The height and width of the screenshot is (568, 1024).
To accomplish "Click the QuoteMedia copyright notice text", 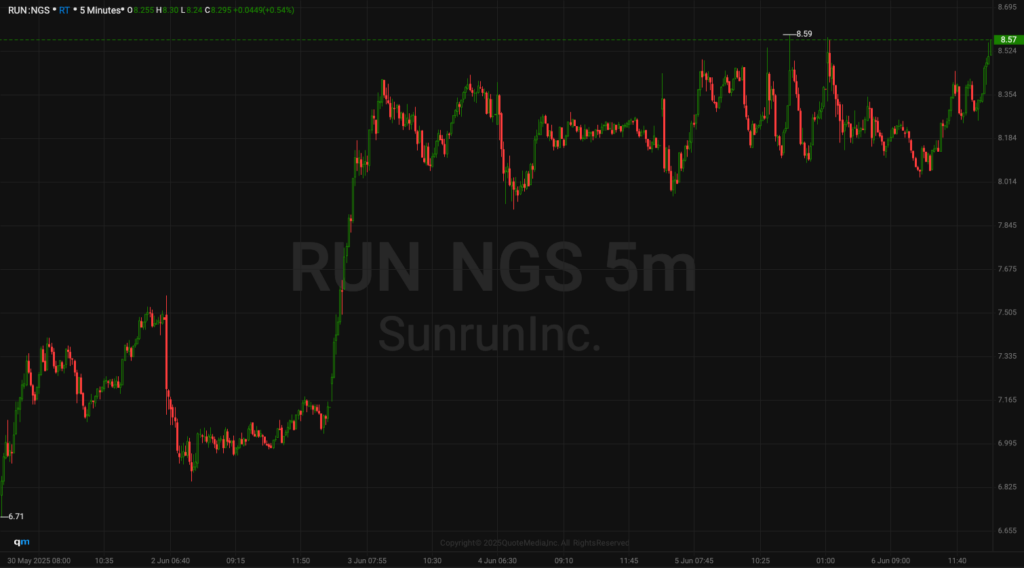I will pyautogui.click(x=534, y=543).
